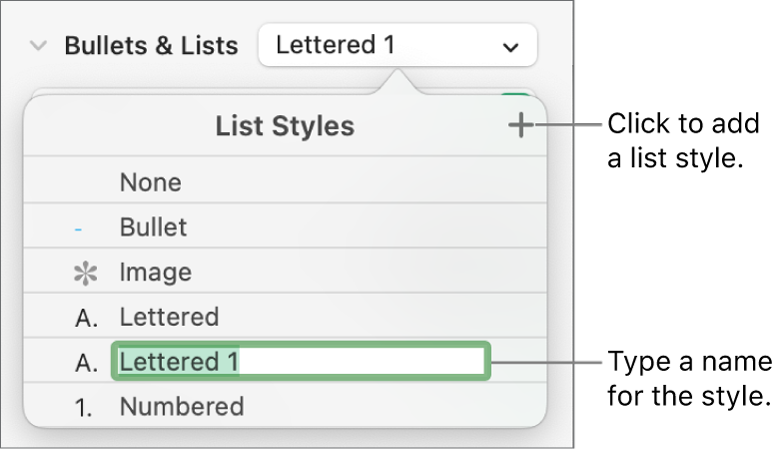Image resolution: width=780 pixels, height=450 pixels.
Task: Click the List Styles popover title
Action: click(284, 126)
